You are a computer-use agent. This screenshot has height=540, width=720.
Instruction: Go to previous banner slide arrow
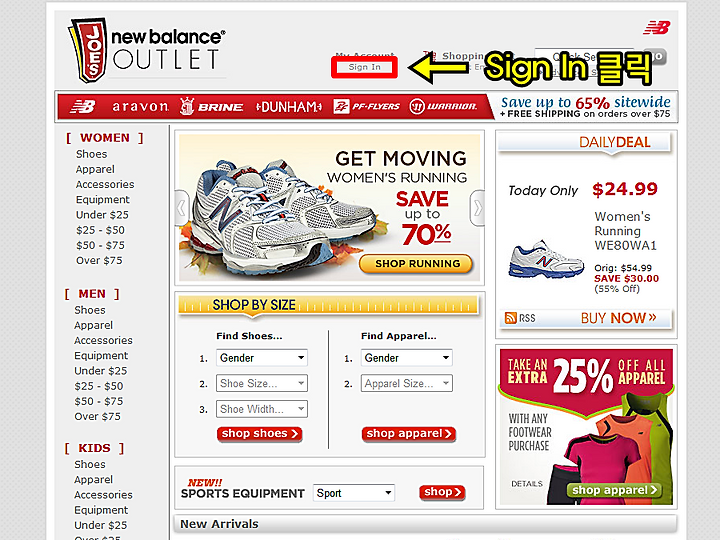[182, 208]
